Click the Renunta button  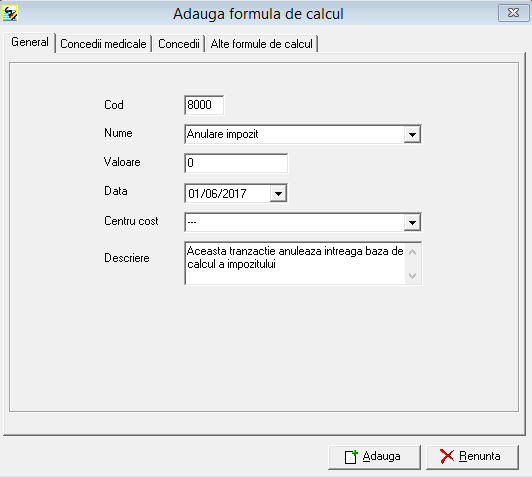(472, 457)
